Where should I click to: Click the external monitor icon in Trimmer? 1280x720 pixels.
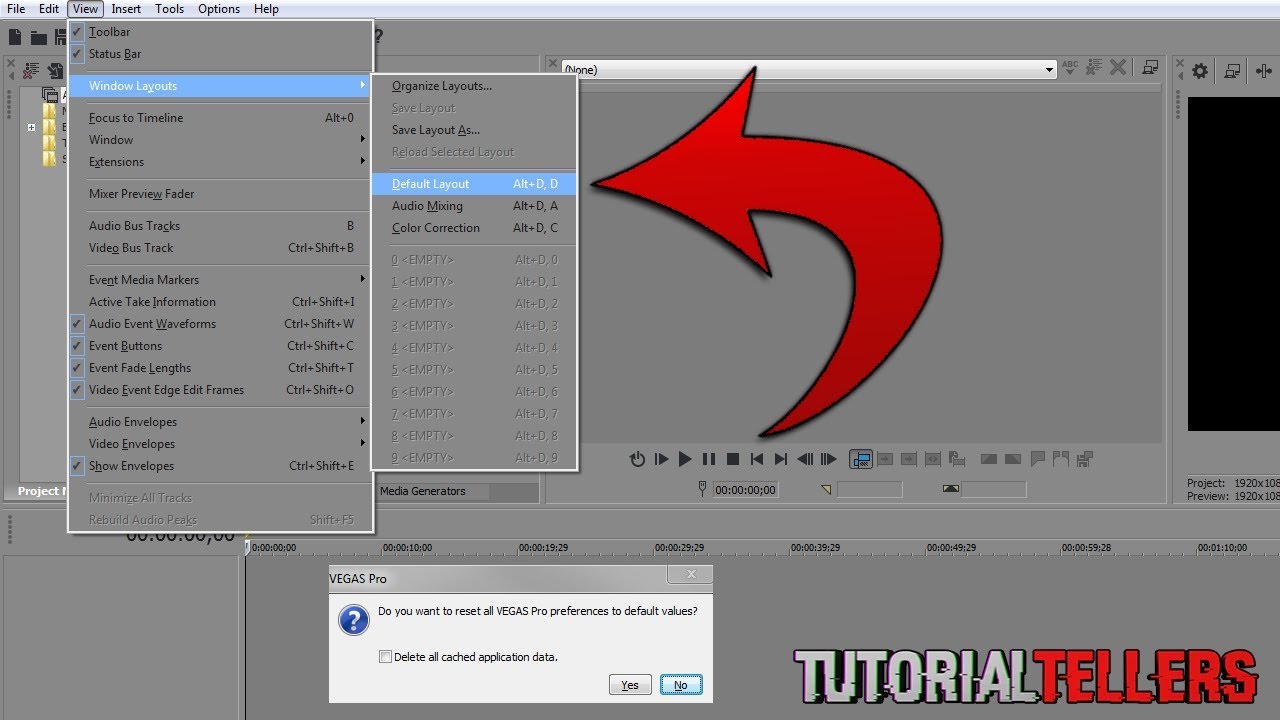click(x=1151, y=68)
